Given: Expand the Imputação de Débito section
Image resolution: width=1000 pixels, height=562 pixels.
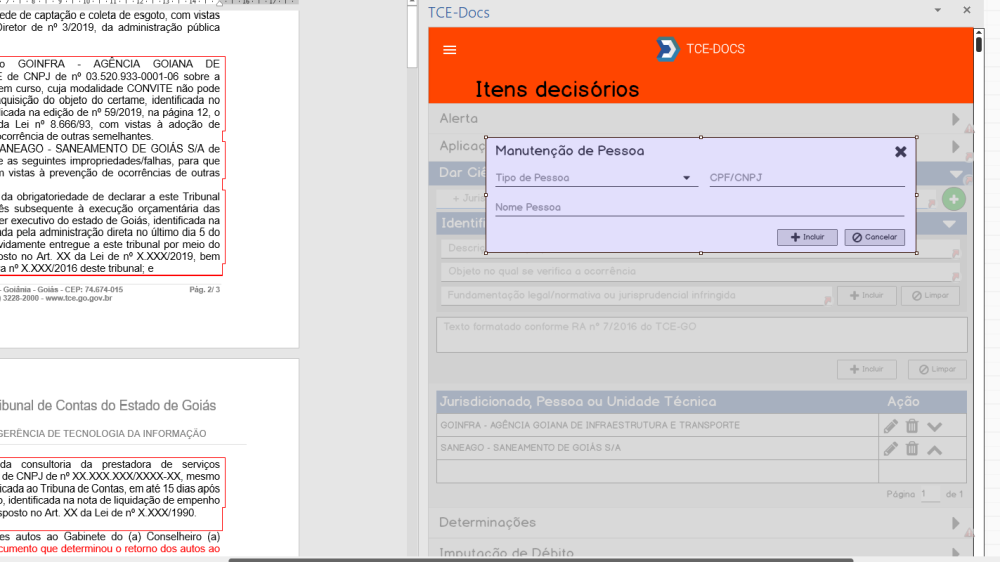Looking at the screenshot, I should tap(957, 551).
